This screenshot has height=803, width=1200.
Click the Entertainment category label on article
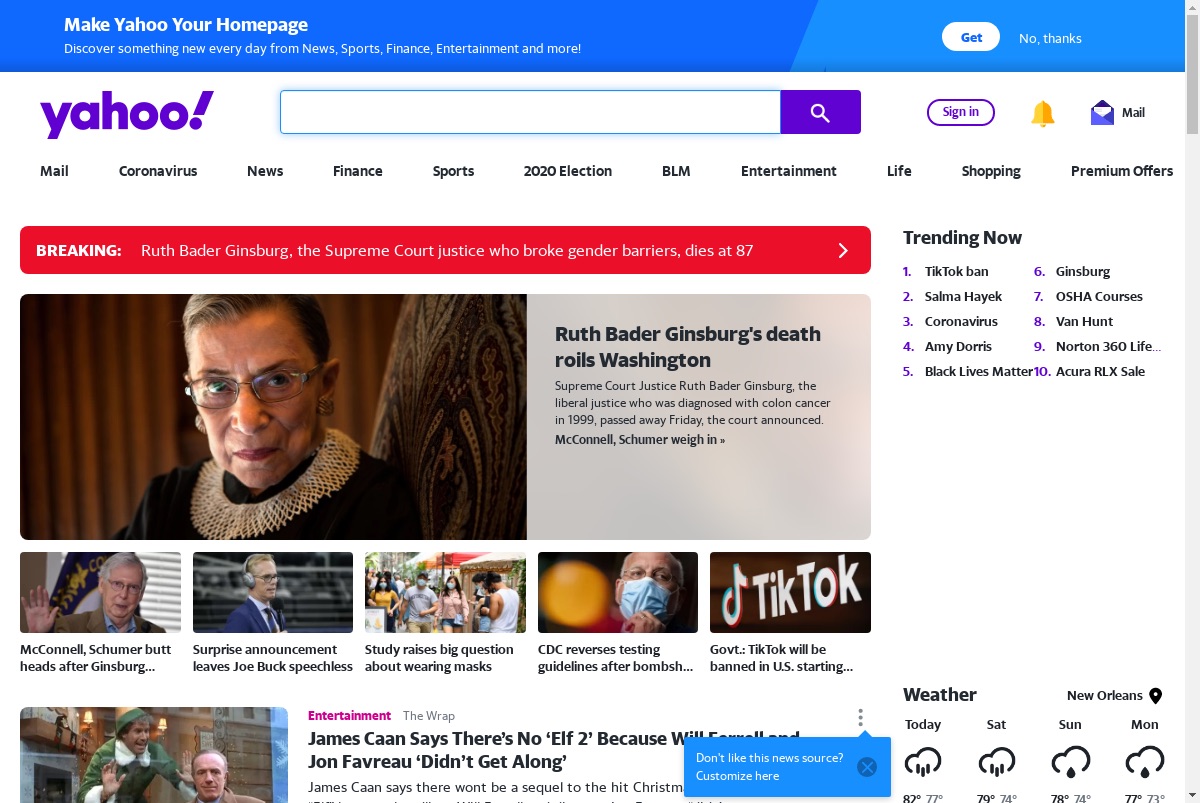(x=349, y=716)
